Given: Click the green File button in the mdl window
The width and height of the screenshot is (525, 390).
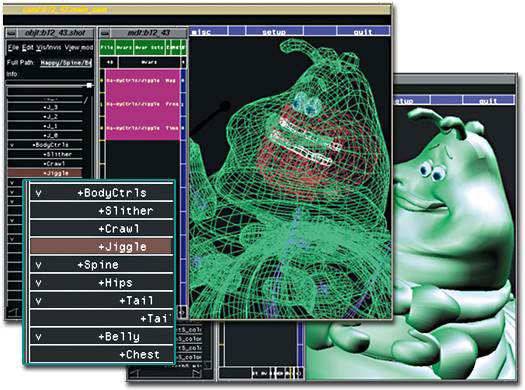Looking at the screenshot, I should point(107,48).
